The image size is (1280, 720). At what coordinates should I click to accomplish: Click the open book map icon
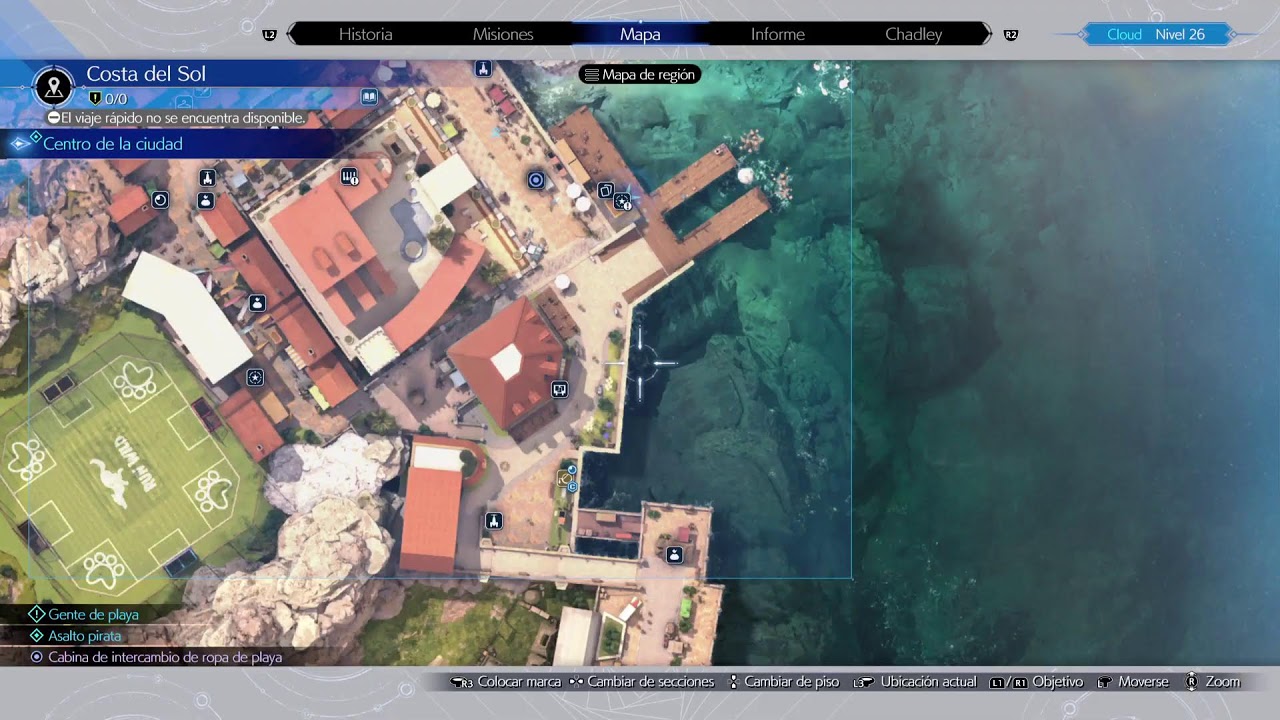(369, 97)
